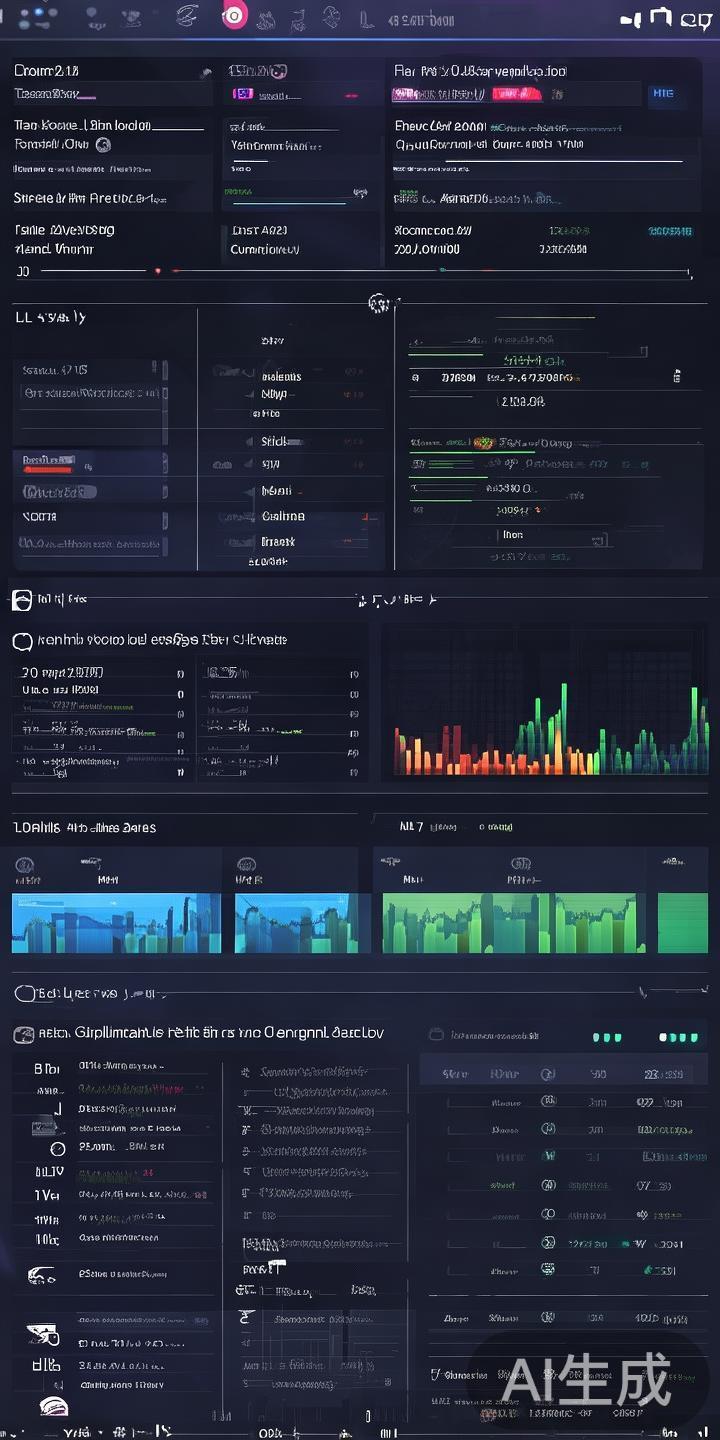The height and width of the screenshot is (1440, 720).
Task: Toggle the green square checkbox in the table
Action: point(548,1156)
